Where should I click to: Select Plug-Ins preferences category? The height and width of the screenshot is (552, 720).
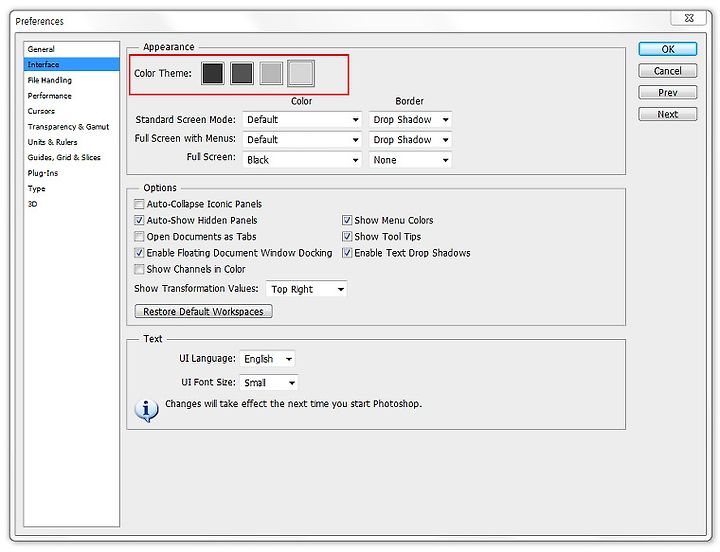point(72,173)
